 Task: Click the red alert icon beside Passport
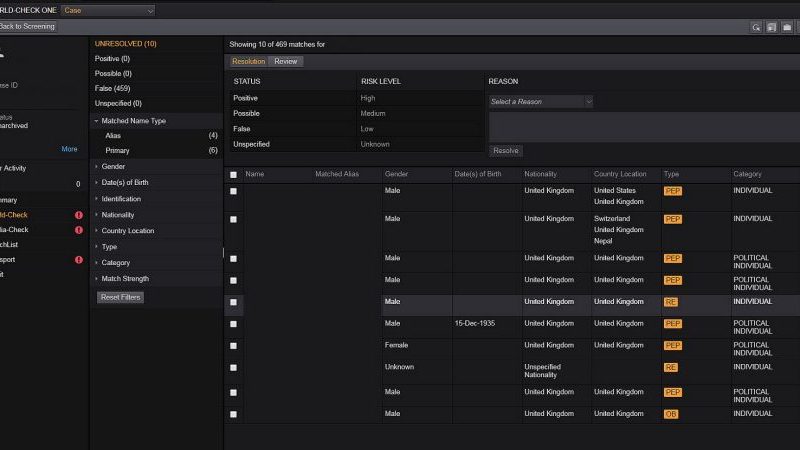[x=79, y=260]
